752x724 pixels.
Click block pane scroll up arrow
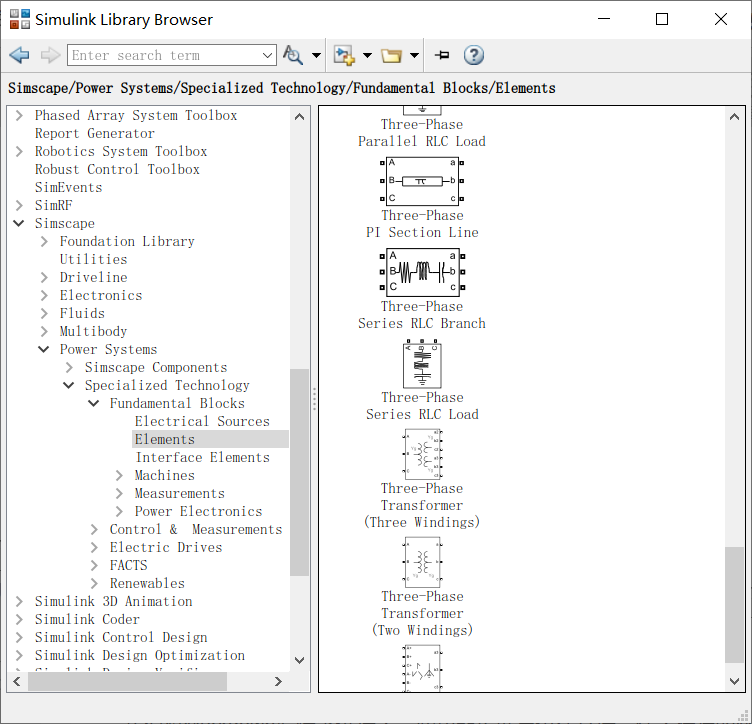click(734, 117)
